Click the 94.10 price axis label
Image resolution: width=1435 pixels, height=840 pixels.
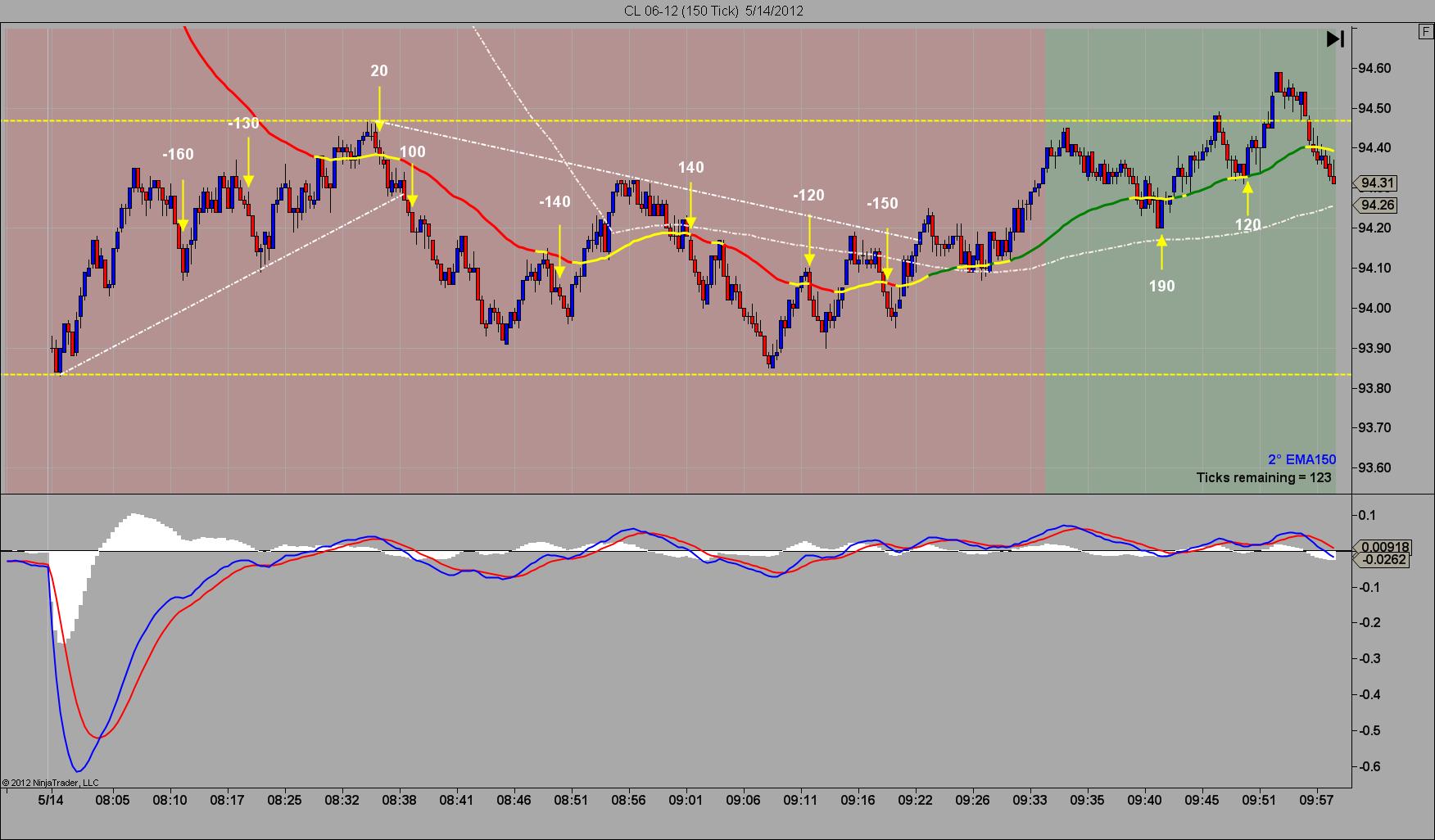(x=1374, y=269)
